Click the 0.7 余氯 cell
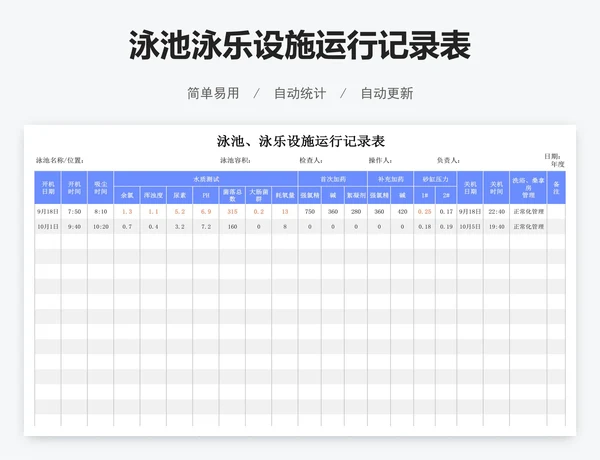The width and height of the screenshot is (600, 460). [x=127, y=227]
